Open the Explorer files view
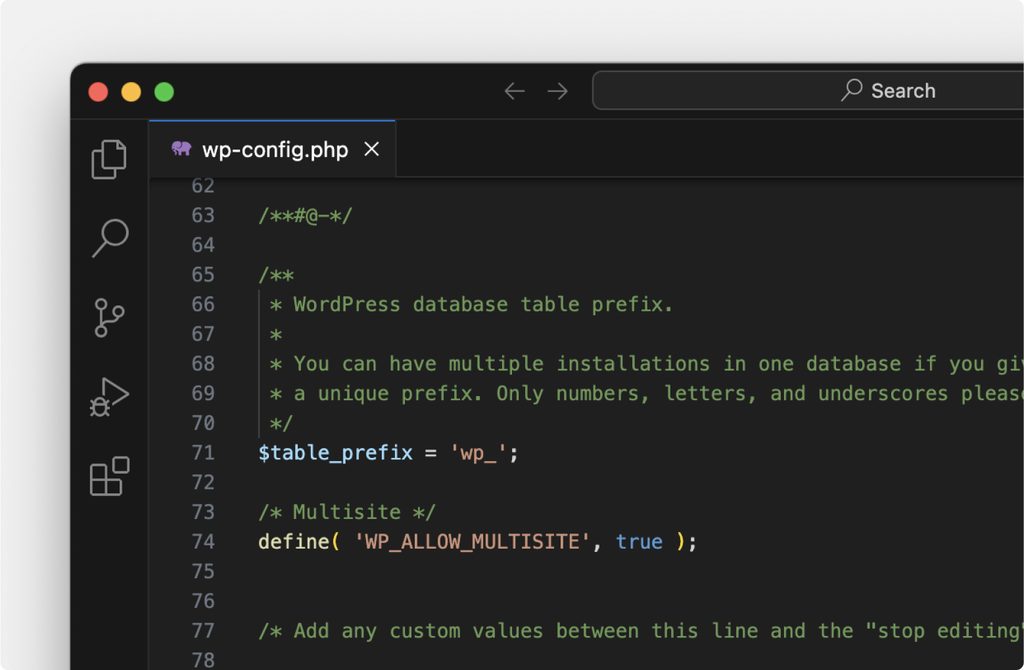The height and width of the screenshot is (670, 1024). point(109,159)
